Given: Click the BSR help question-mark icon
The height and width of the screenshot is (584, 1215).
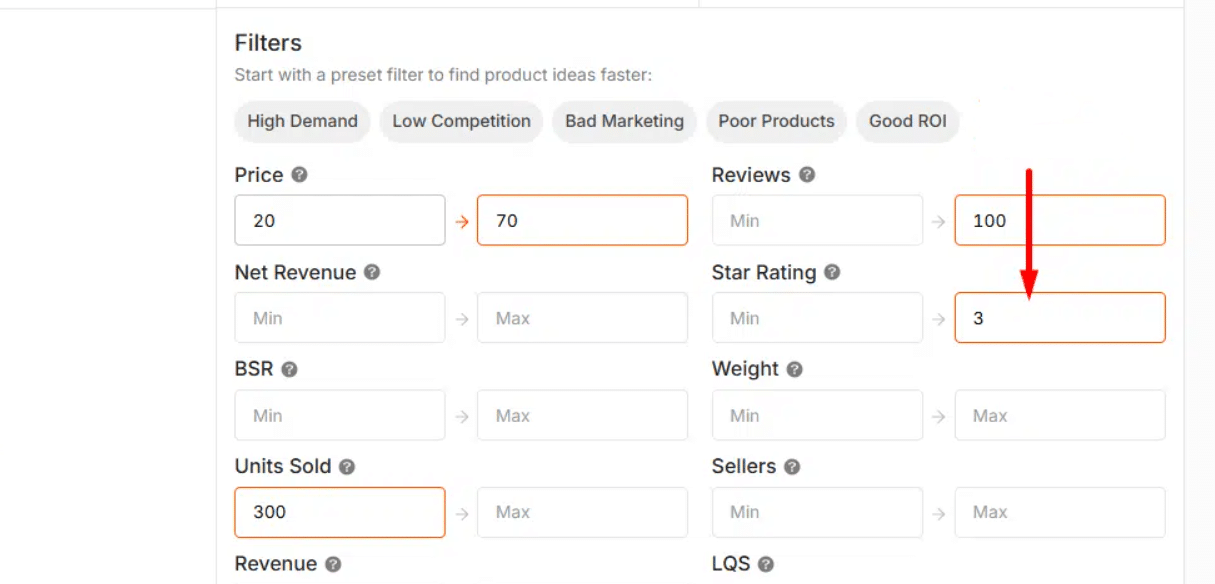Looking at the screenshot, I should 289,369.
